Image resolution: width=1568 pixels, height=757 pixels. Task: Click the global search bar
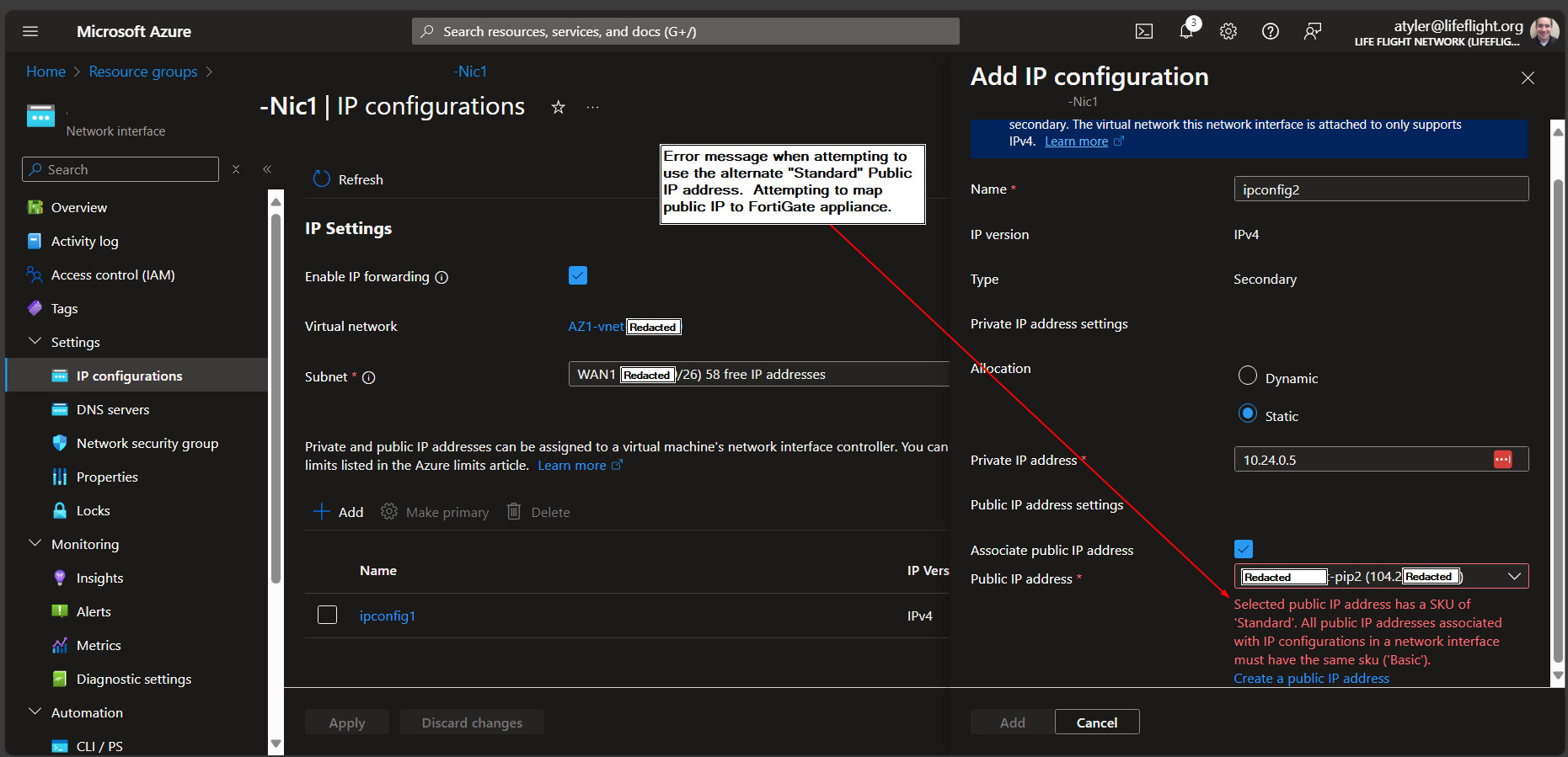(686, 31)
